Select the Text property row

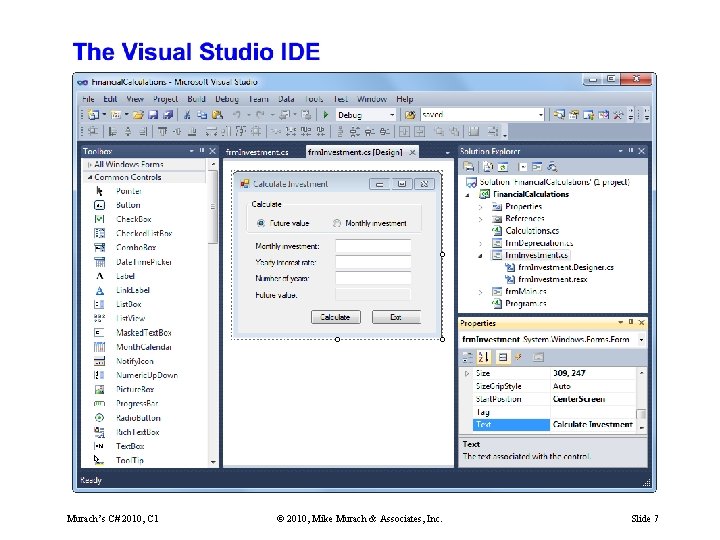(554, 425)
